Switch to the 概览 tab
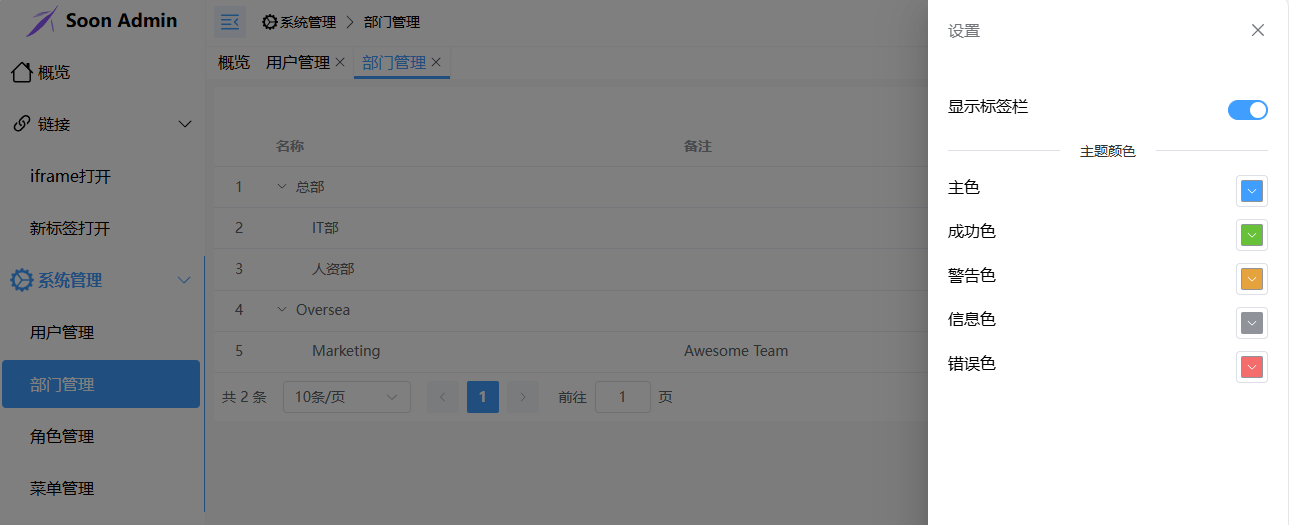The image size is (1289, 525). (x=234, y=62)
